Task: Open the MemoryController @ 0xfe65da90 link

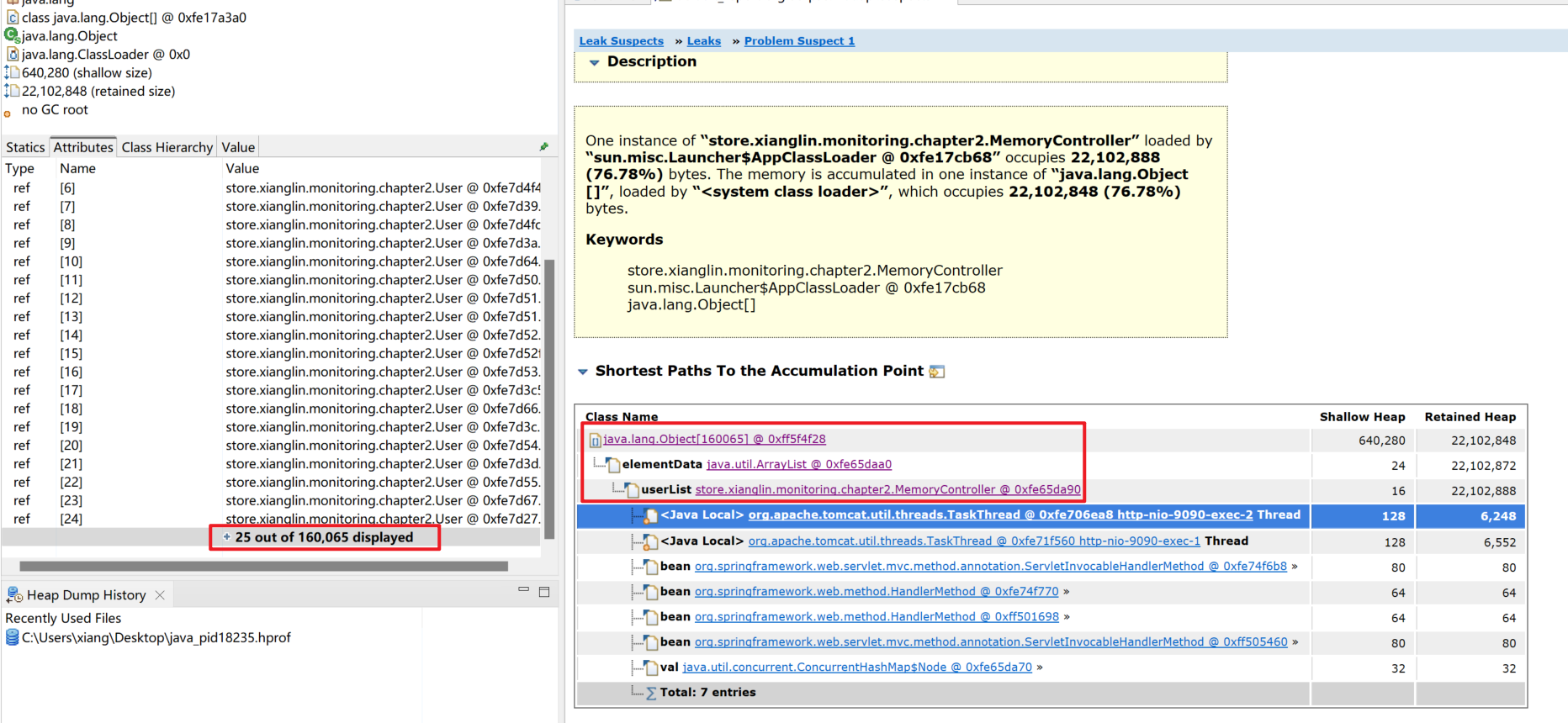Action: (x=888, y=489)
